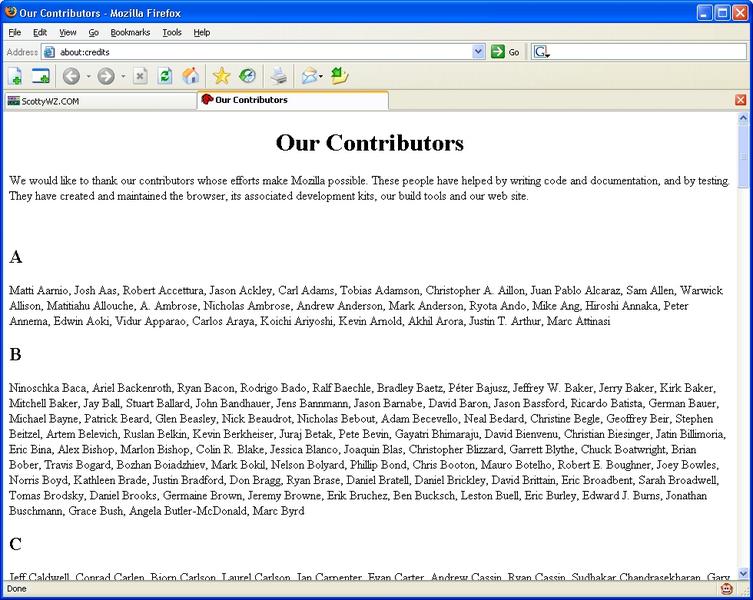Screen dimensions: 753x600
Task: Open Bookmarks with the star icon
Action: click(x=221, y=76)
